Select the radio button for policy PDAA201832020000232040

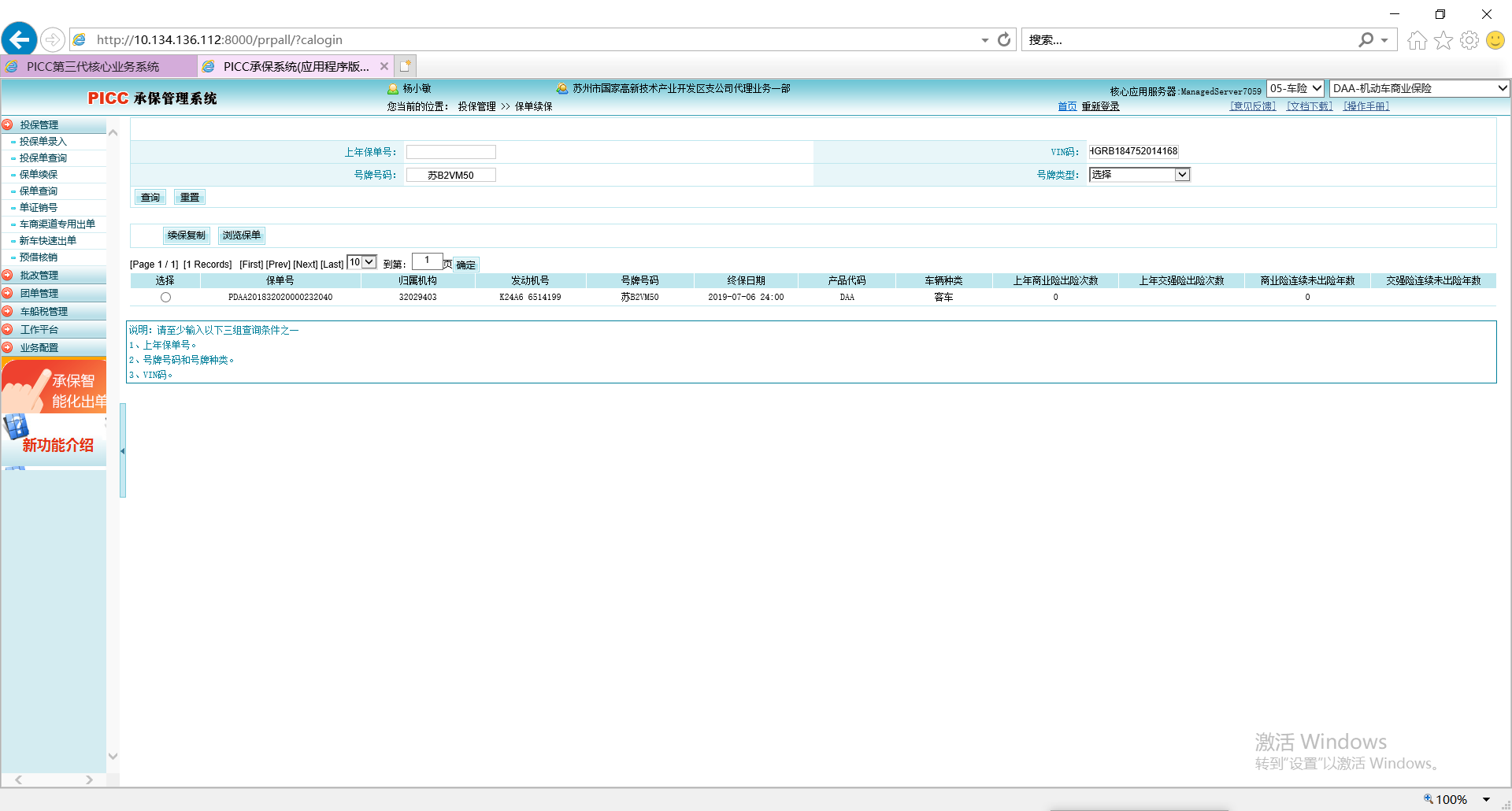coord(165,298)
